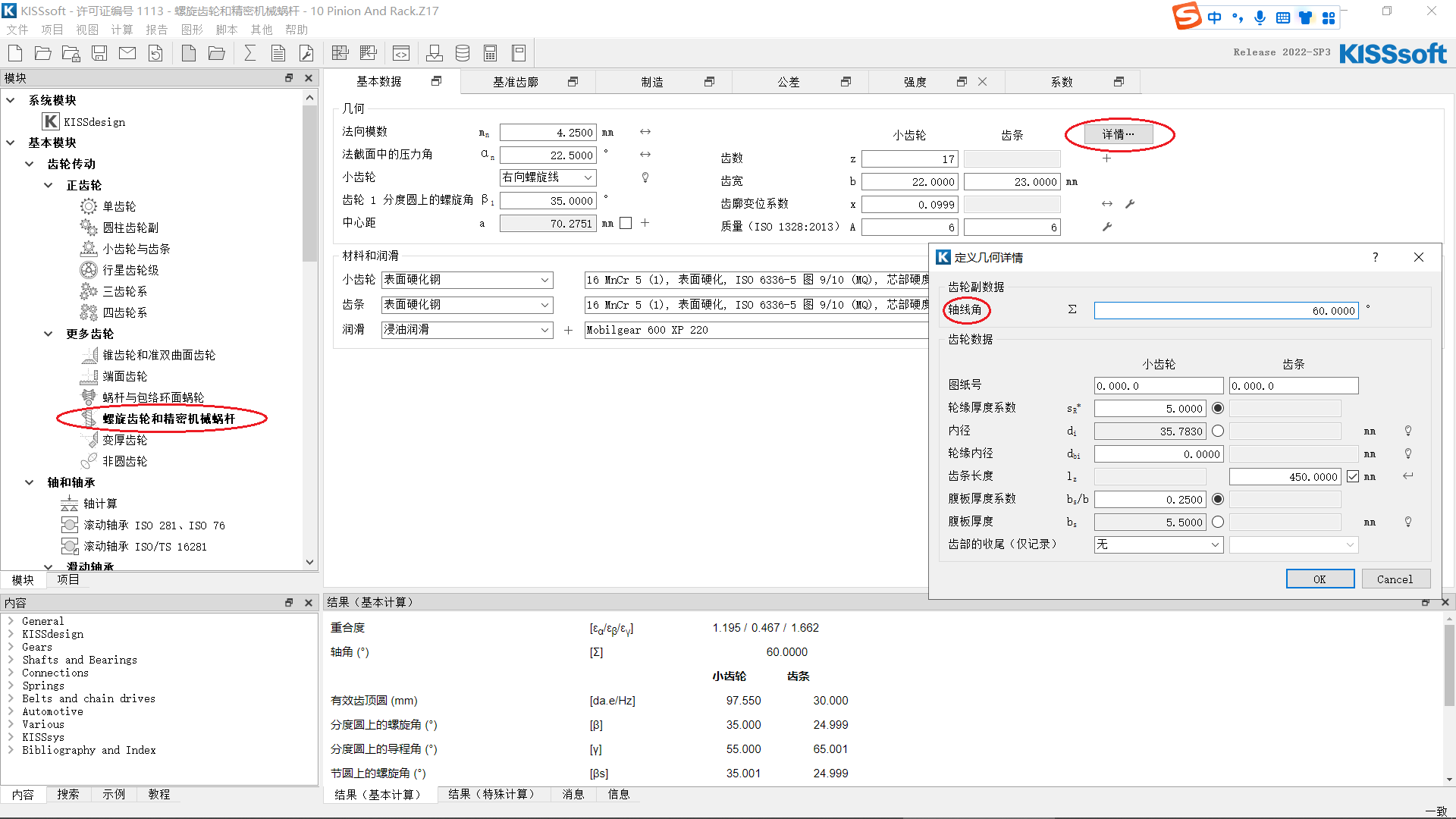Click the lightbulb icon on 内径 row
The height and width of the screenshot is (819, 1456).
1408,431
